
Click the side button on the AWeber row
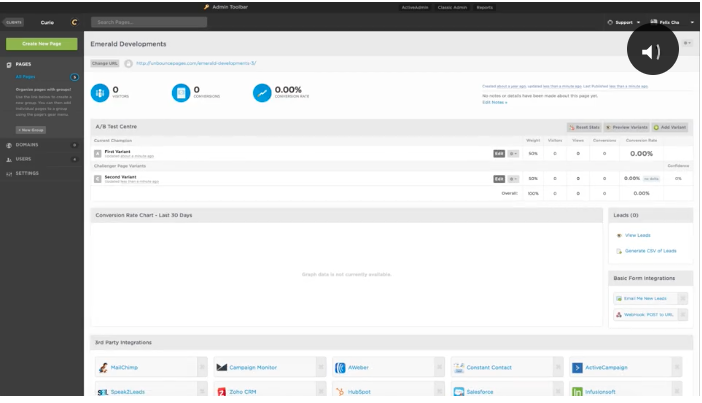440,367
